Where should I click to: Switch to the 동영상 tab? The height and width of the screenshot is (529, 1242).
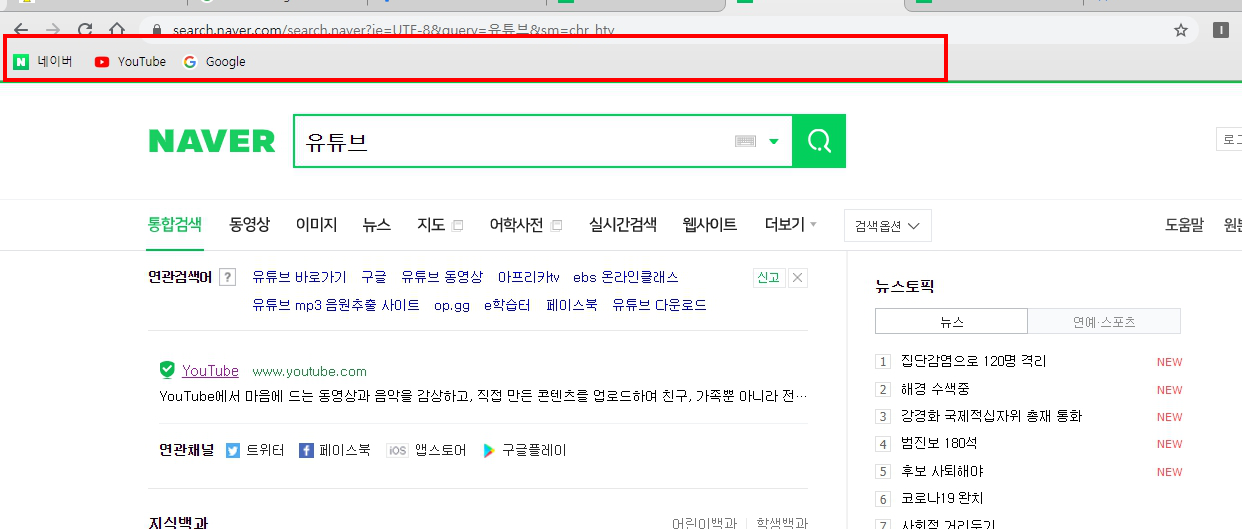(249, 225)
